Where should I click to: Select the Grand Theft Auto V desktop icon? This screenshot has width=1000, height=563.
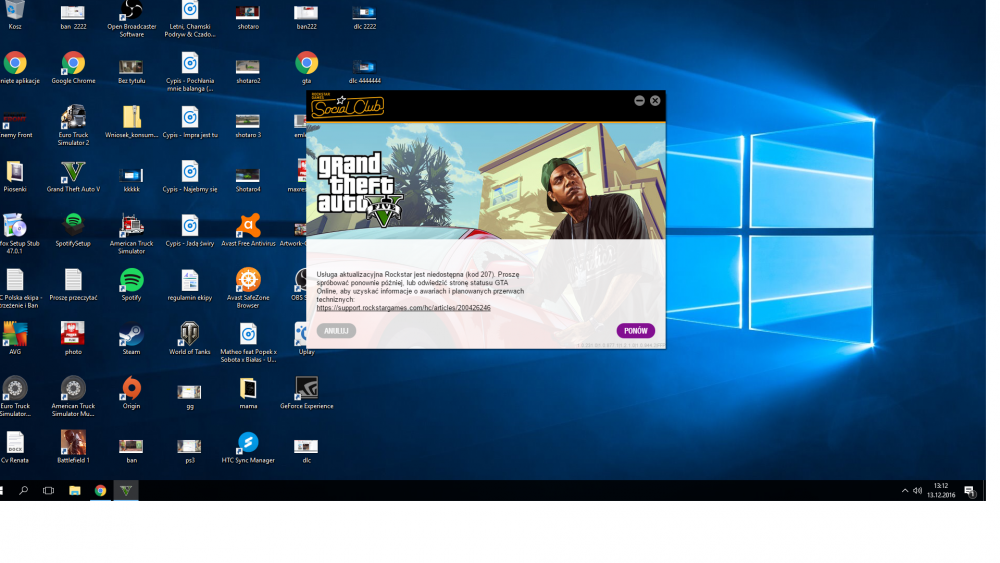73,177
